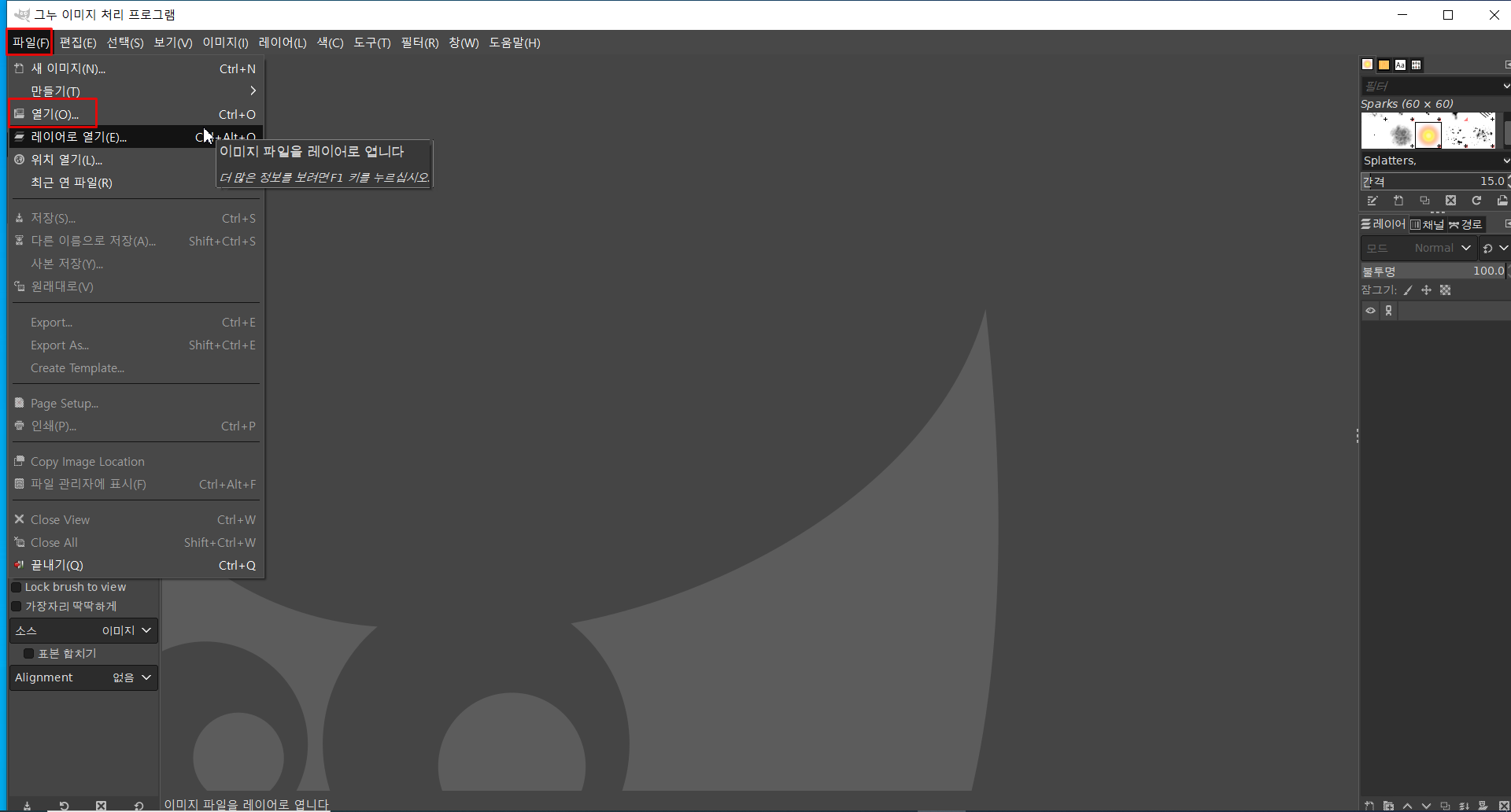The height and width of the screenshot is (812, 1511).
Task: Click the lock position and size icon
Action: click(x=1426, y=290)
